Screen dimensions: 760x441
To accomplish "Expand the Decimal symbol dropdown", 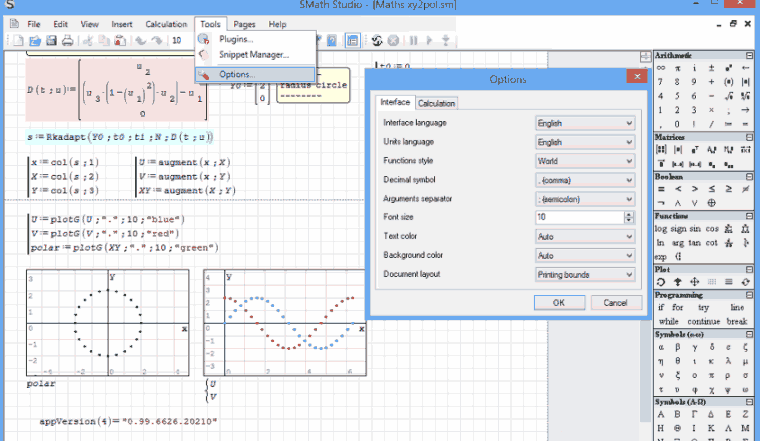I will pos(585,179).
